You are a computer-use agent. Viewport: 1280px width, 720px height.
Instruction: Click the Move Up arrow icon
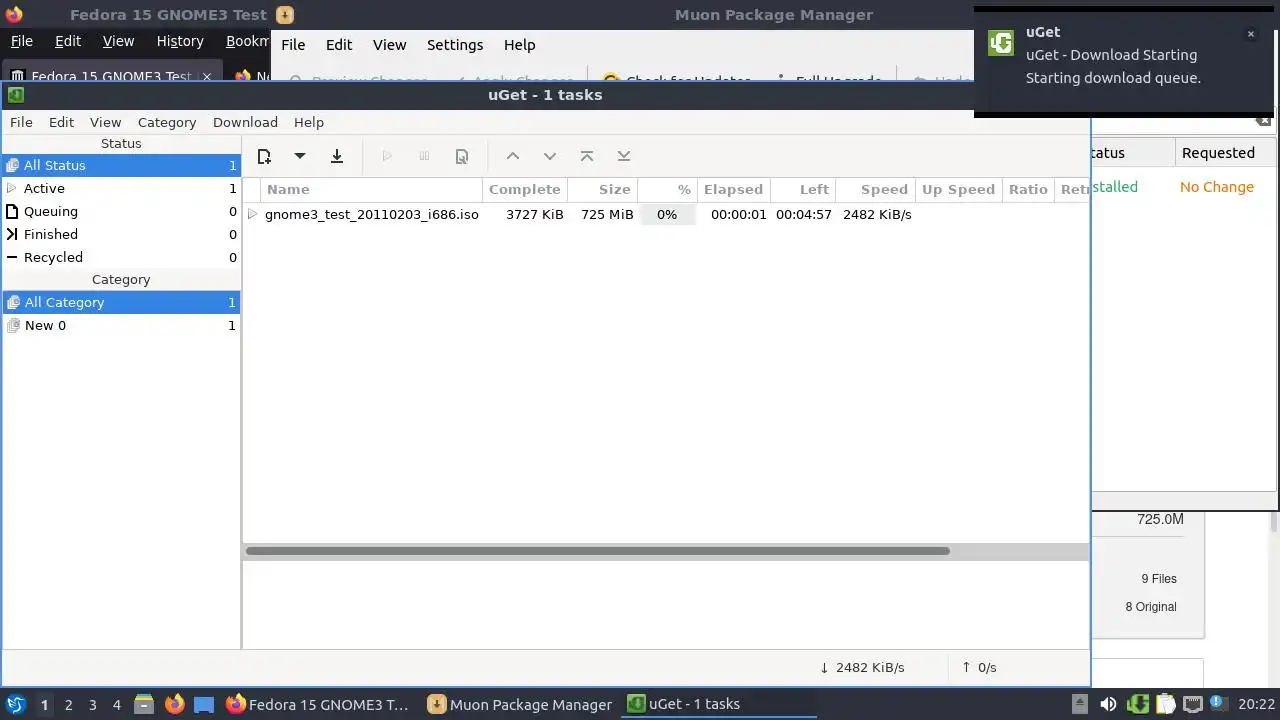click(512, 156)
